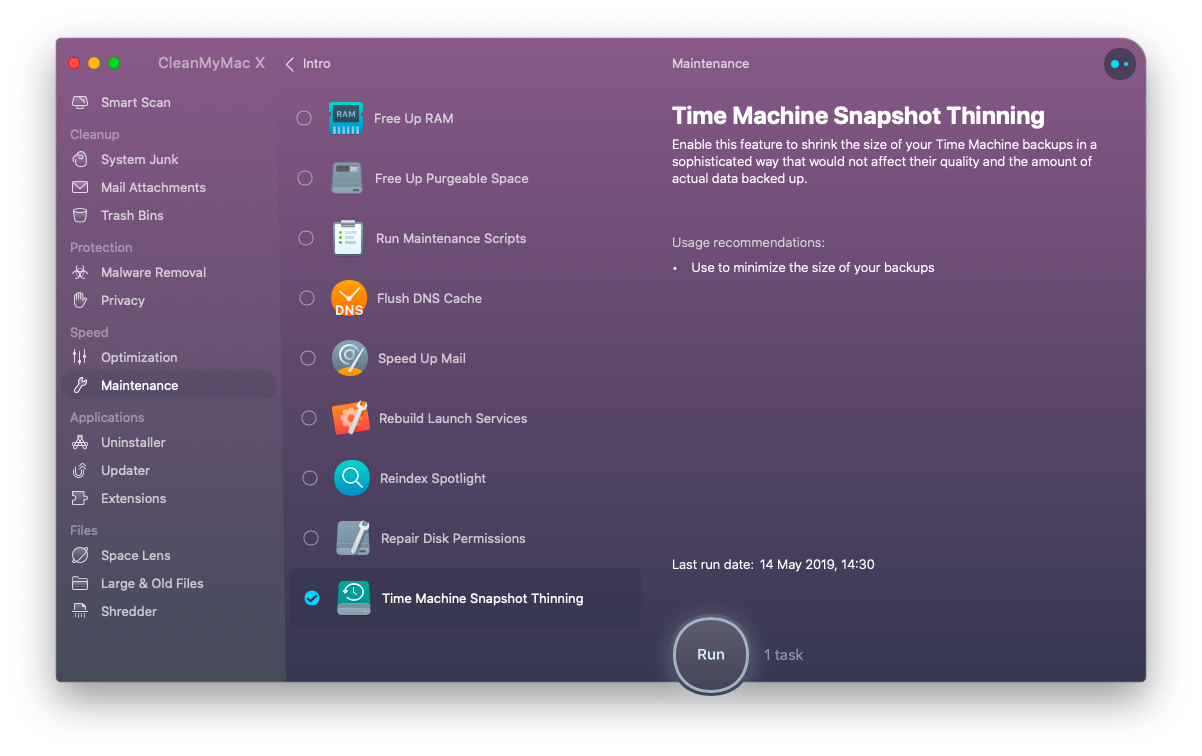Viewport: 1202px width, 756px height.
Task: Click the Shredder label in Files
Action: (129, 612)
